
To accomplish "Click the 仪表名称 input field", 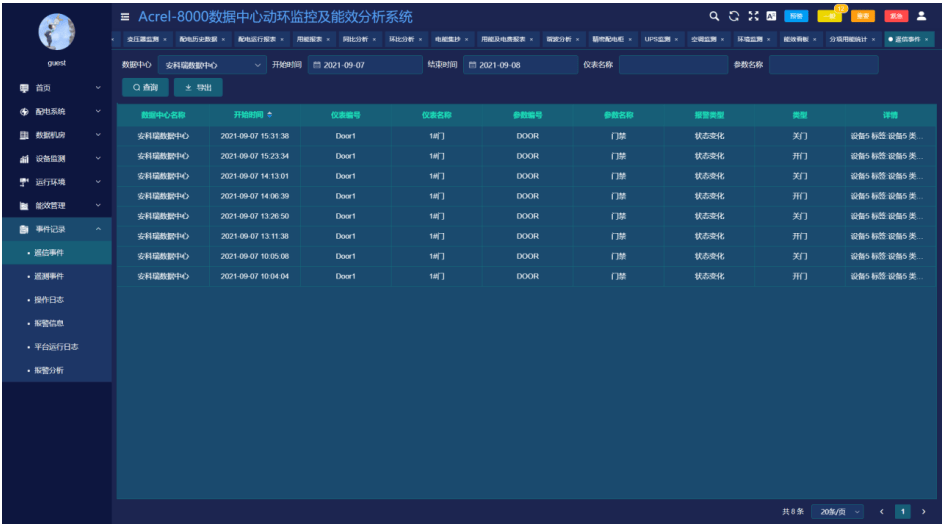I will 672,65.
